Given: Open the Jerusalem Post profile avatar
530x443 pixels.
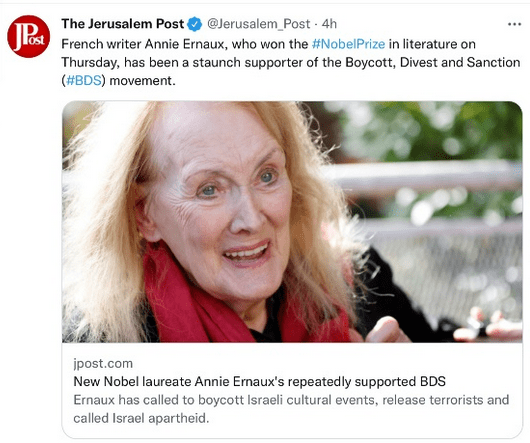Looking at the screenshot, I should pos(29,36).
